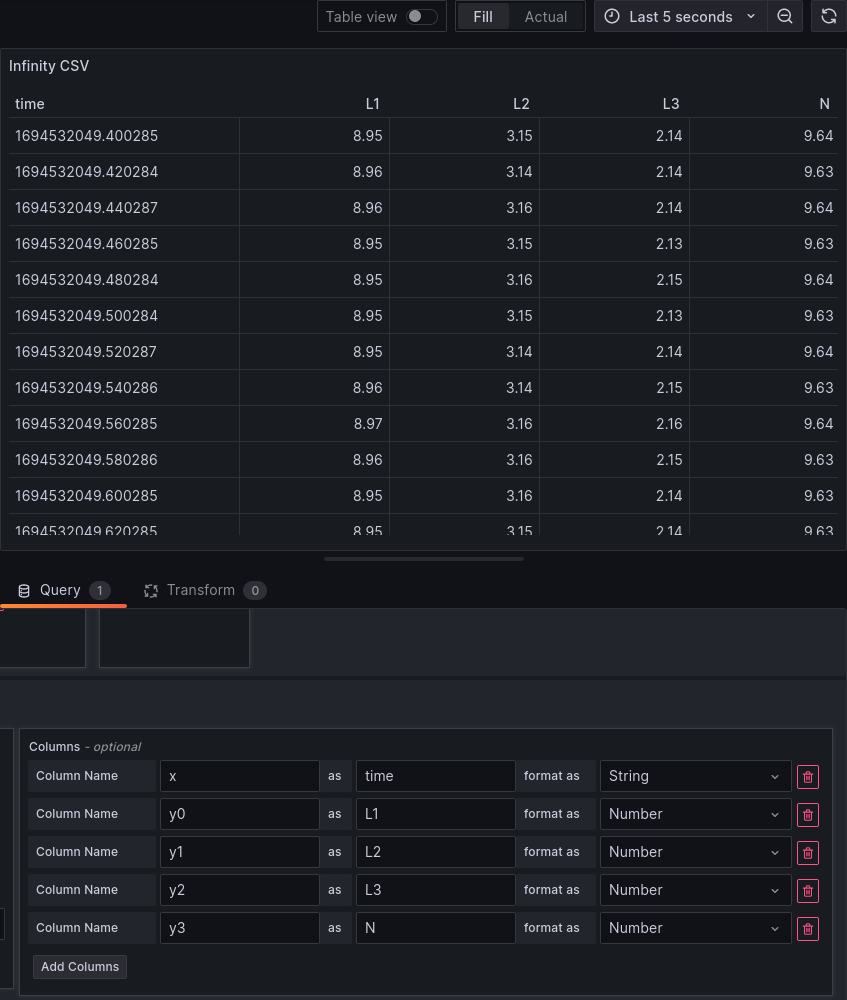Click the zoom out time range icon
Screen dimensions: 847x1000
pos(785,16)
